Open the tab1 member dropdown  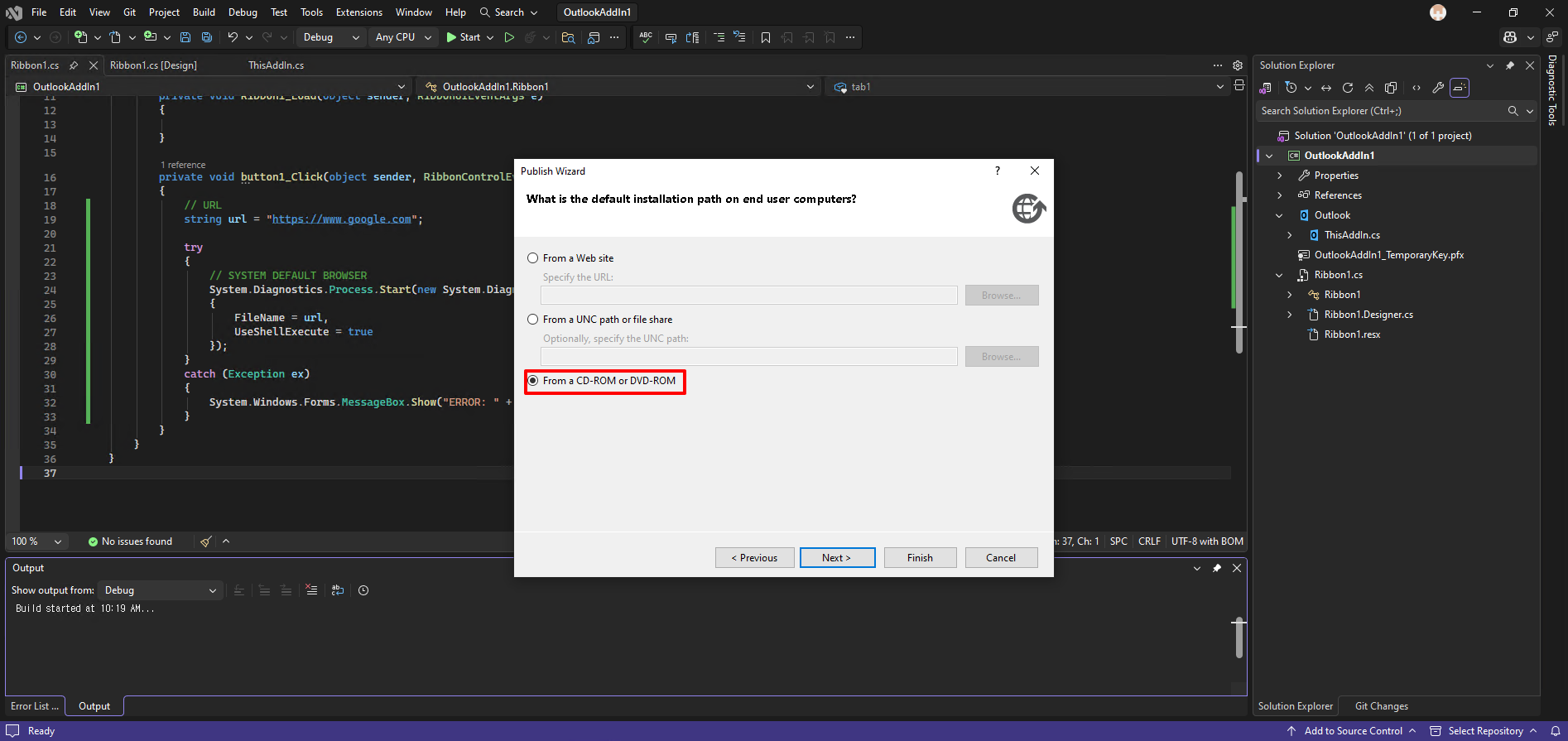click(x=1027, y=87)
